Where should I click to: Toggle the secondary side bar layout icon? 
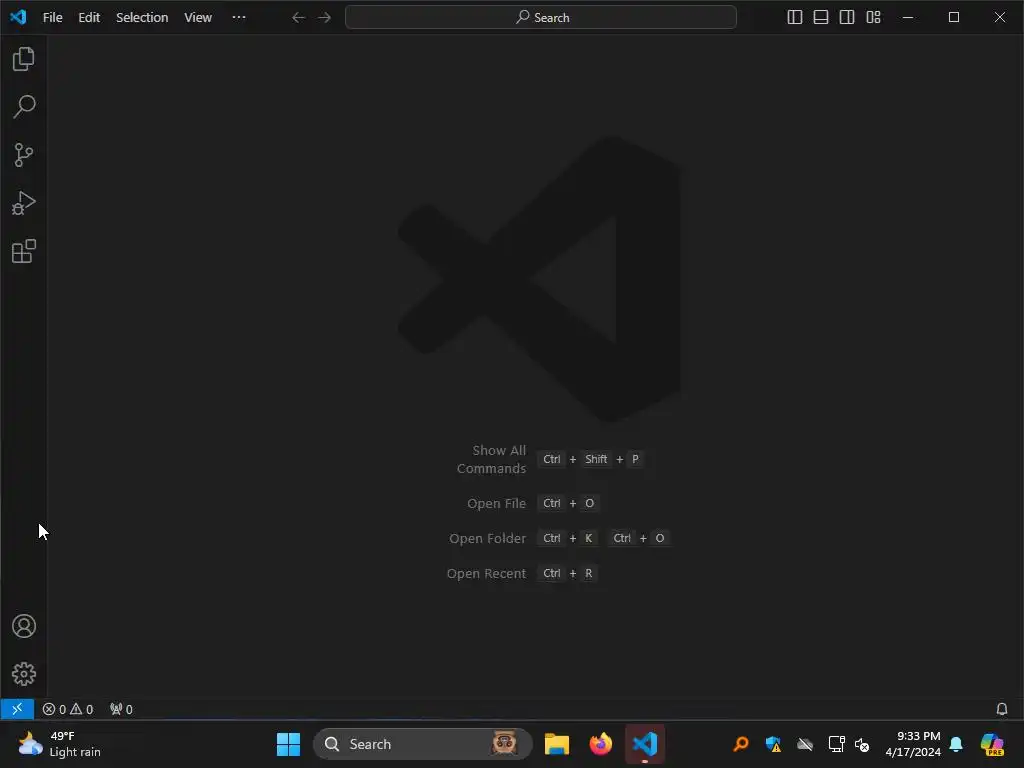pyautogui.click(x=847, y=17)
